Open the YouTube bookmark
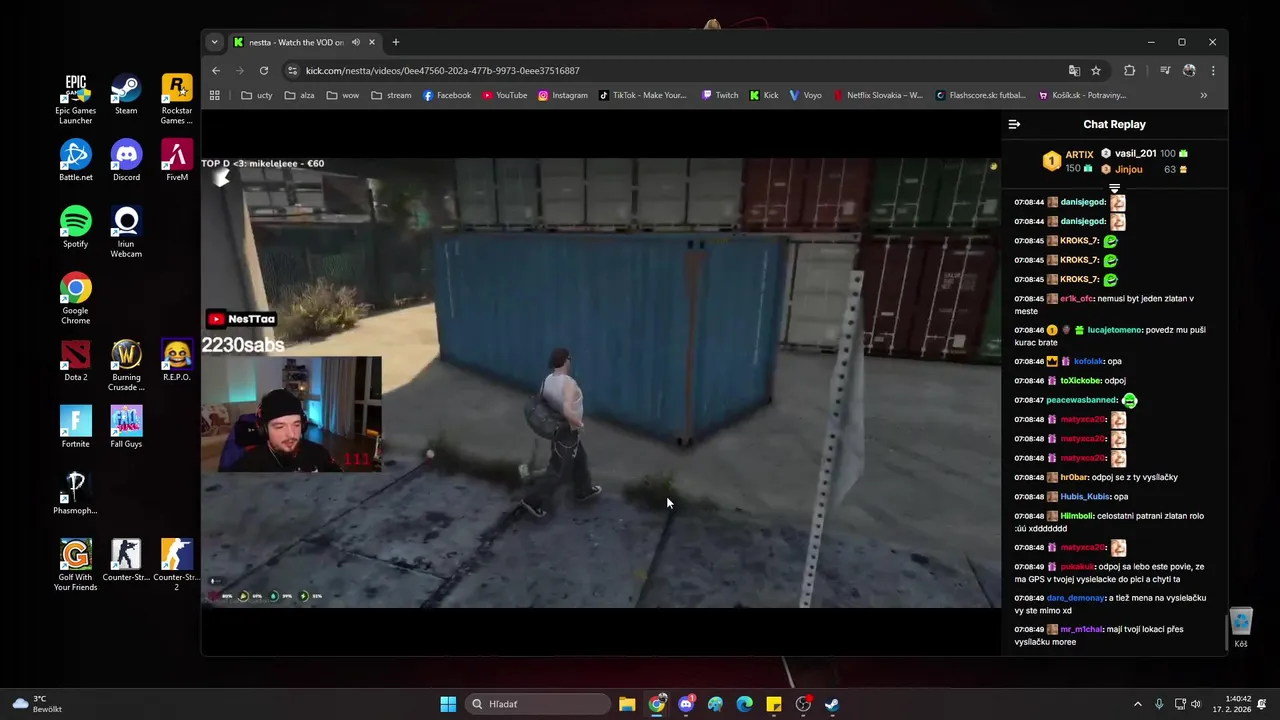1280x720 pixels. coord(505,95)
